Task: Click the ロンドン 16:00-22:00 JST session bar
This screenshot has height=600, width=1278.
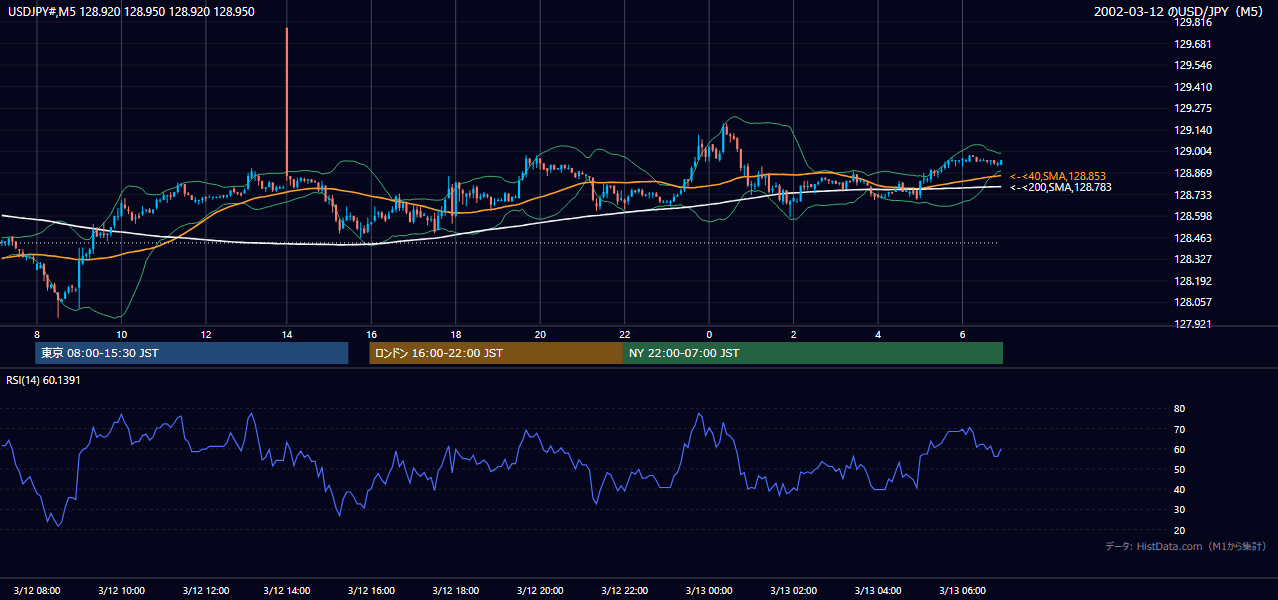Action: (496, 353)
